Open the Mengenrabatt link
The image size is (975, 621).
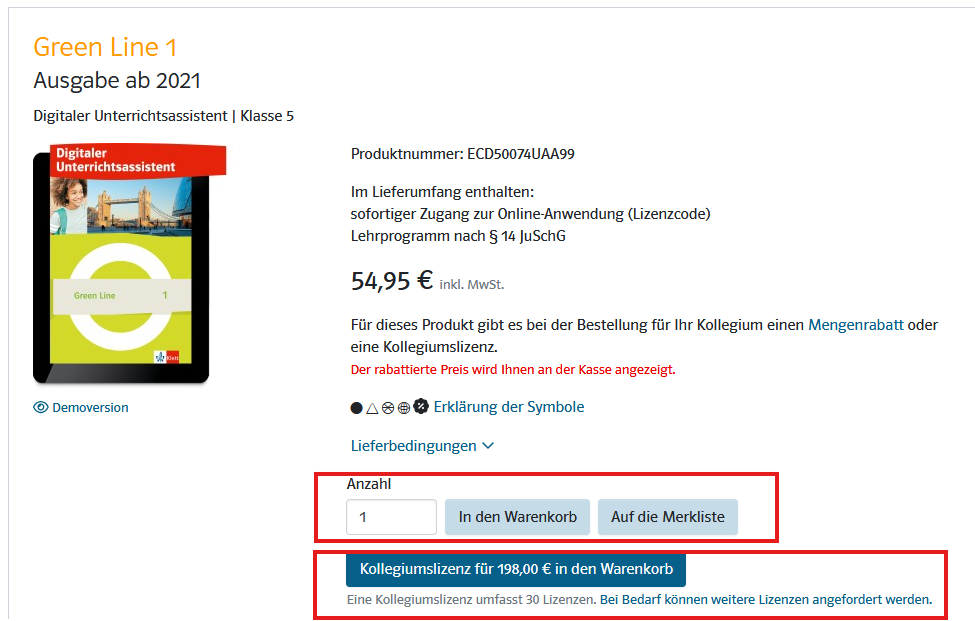856,324
